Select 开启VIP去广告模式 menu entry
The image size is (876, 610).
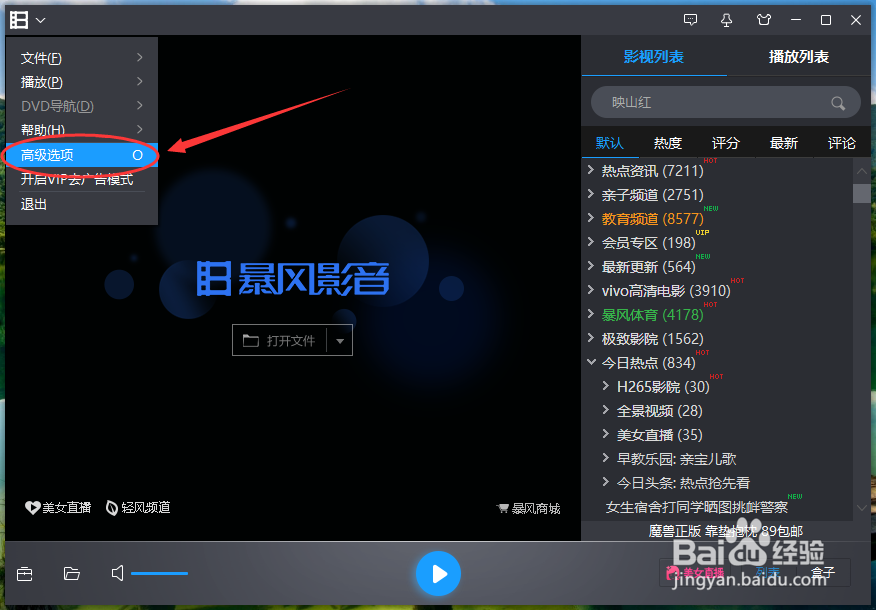[x=82, y=179]
